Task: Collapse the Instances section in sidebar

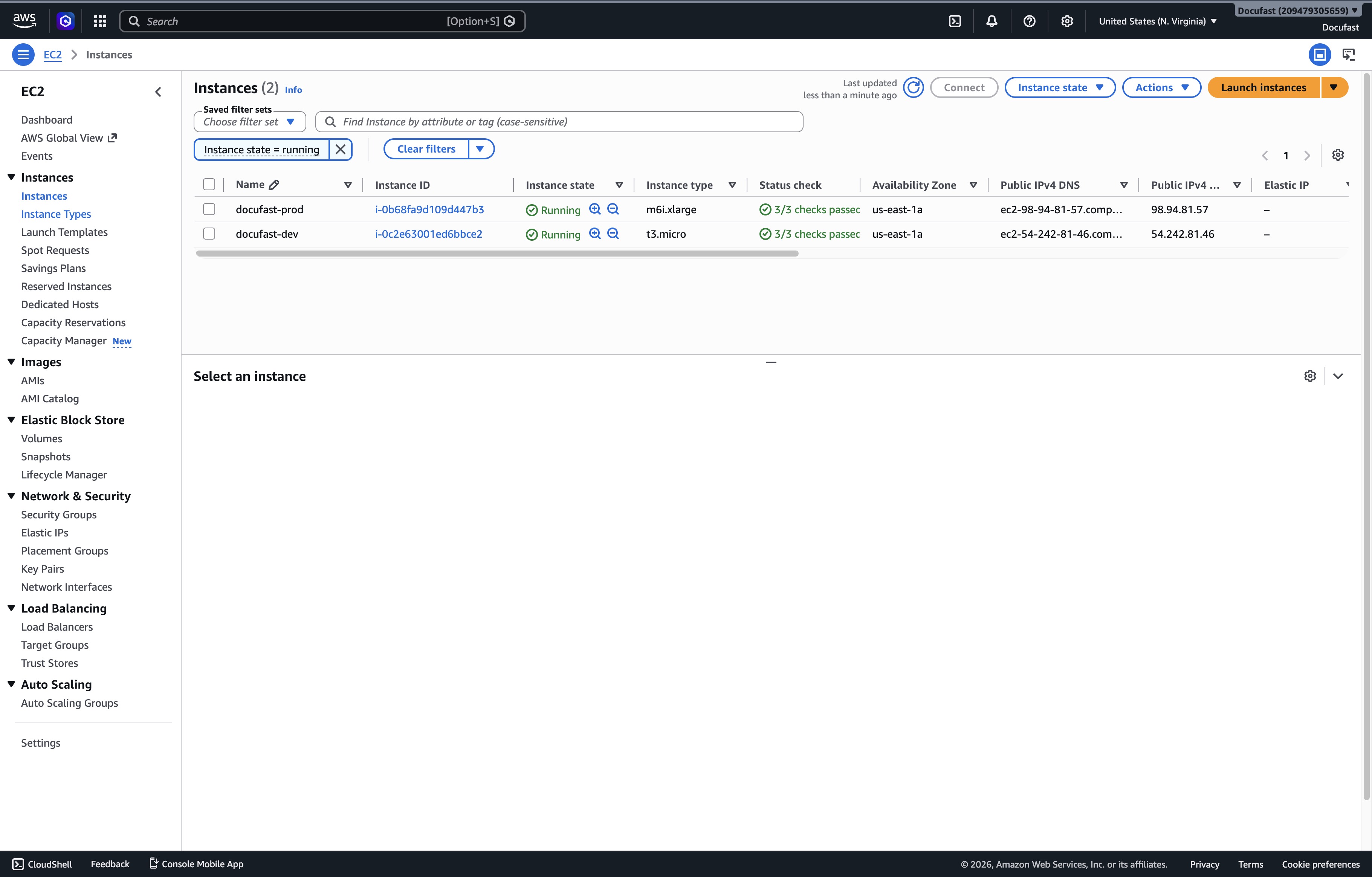Action: click(11, 177)
